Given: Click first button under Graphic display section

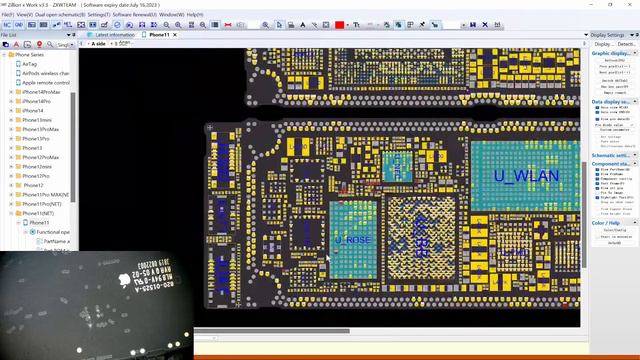Looking at the screenshot, I should (x=615, y=60).
